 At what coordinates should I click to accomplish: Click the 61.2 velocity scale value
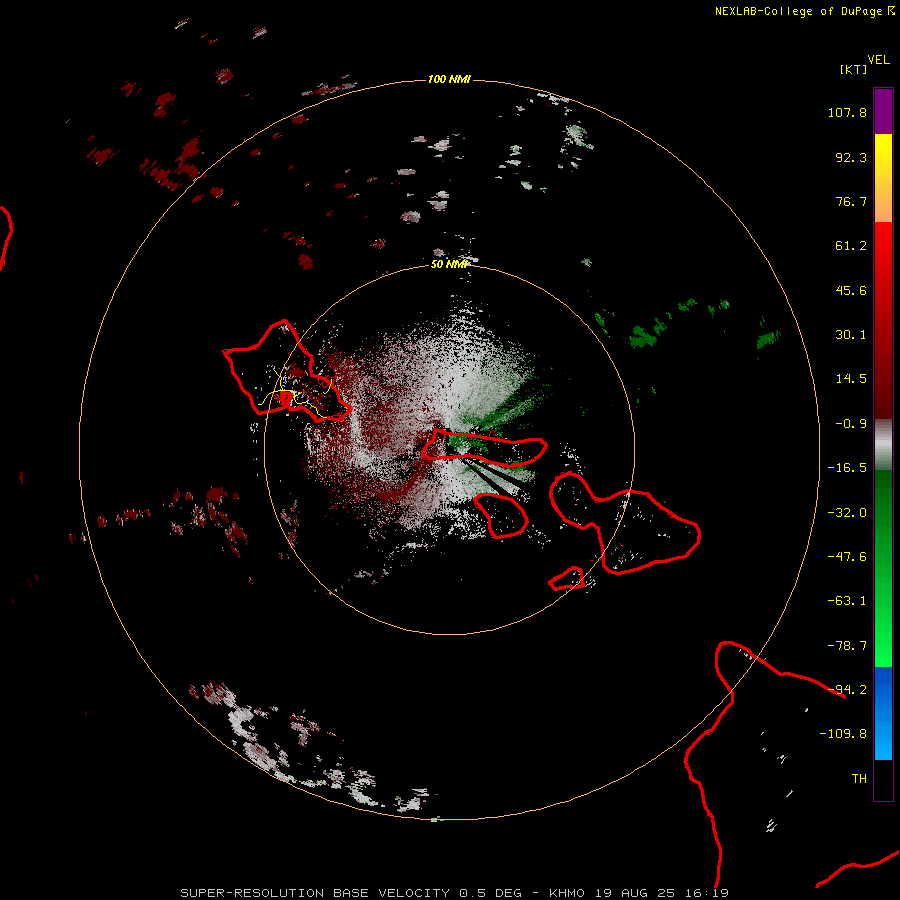(x=851, y=246)
